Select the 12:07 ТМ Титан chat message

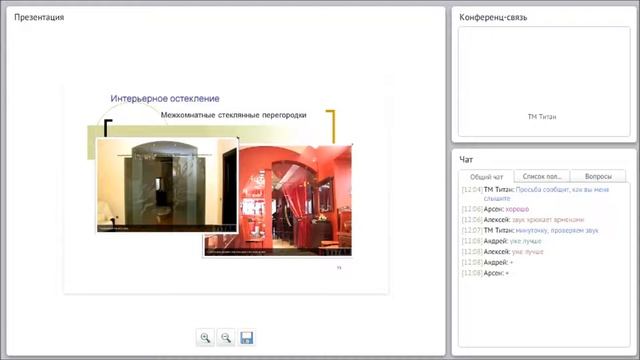click(x=530, y=230)
